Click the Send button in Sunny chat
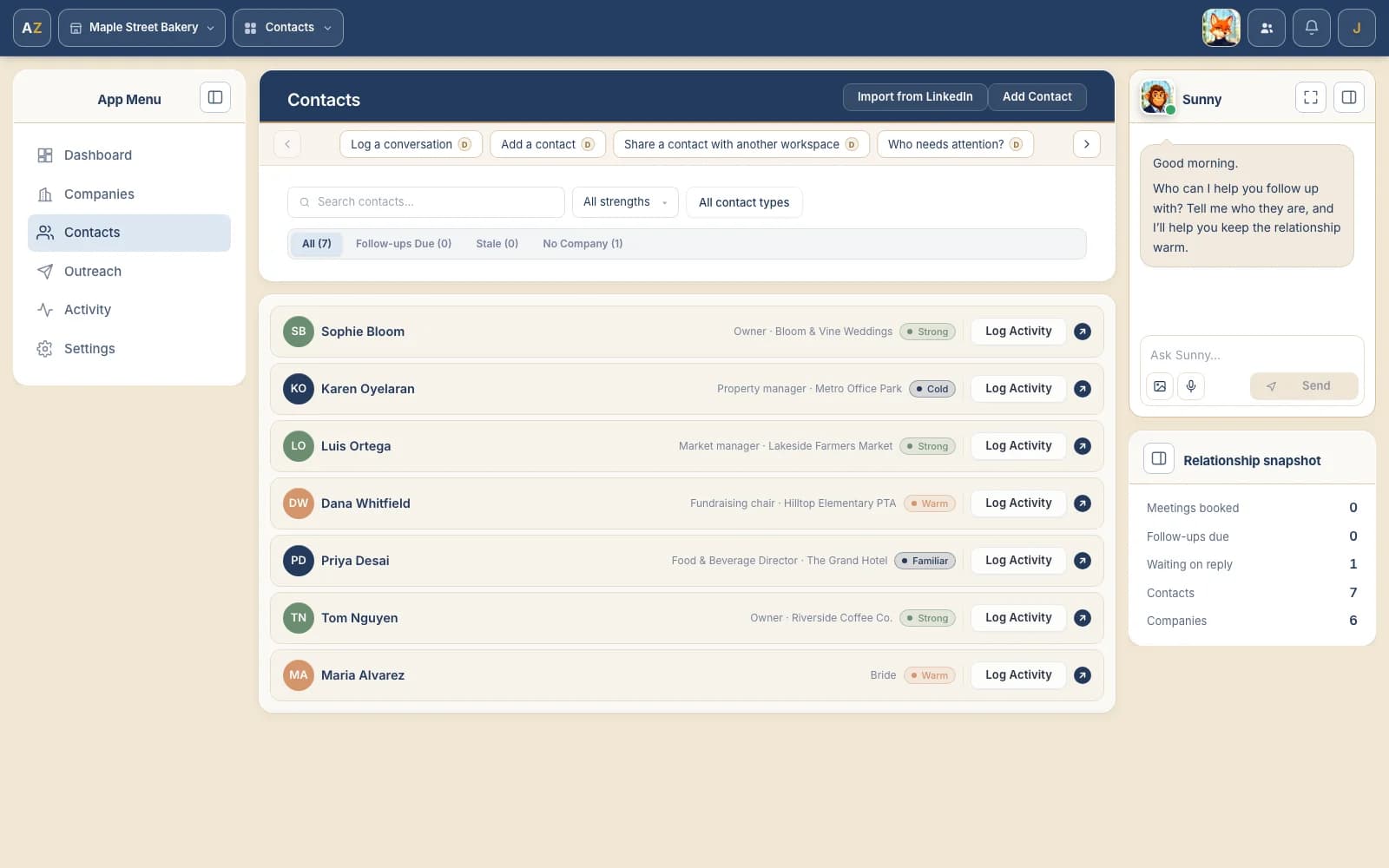 click(1304, 386)
